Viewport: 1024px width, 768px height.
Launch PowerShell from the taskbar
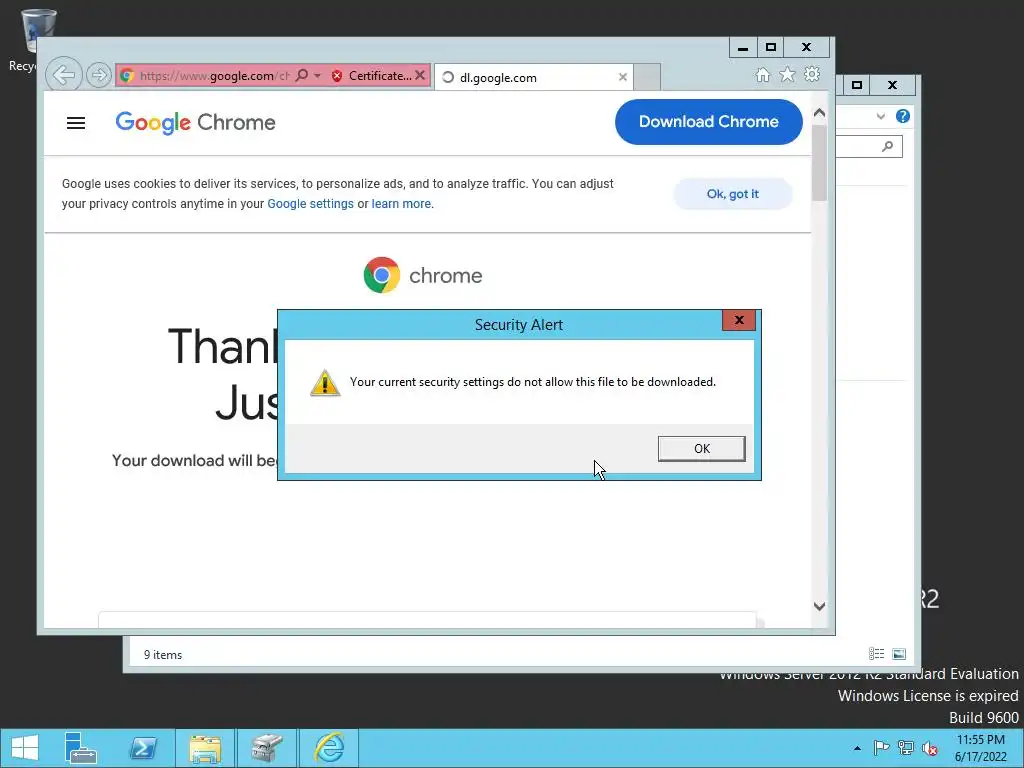click(x=143, y=748)
